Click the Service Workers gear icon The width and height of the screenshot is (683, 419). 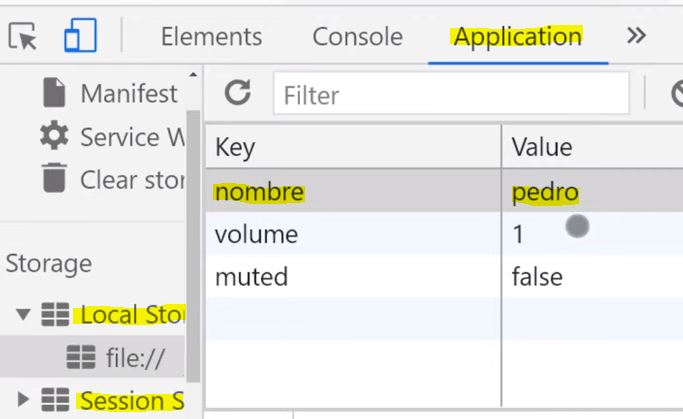(x=54, y=136)
